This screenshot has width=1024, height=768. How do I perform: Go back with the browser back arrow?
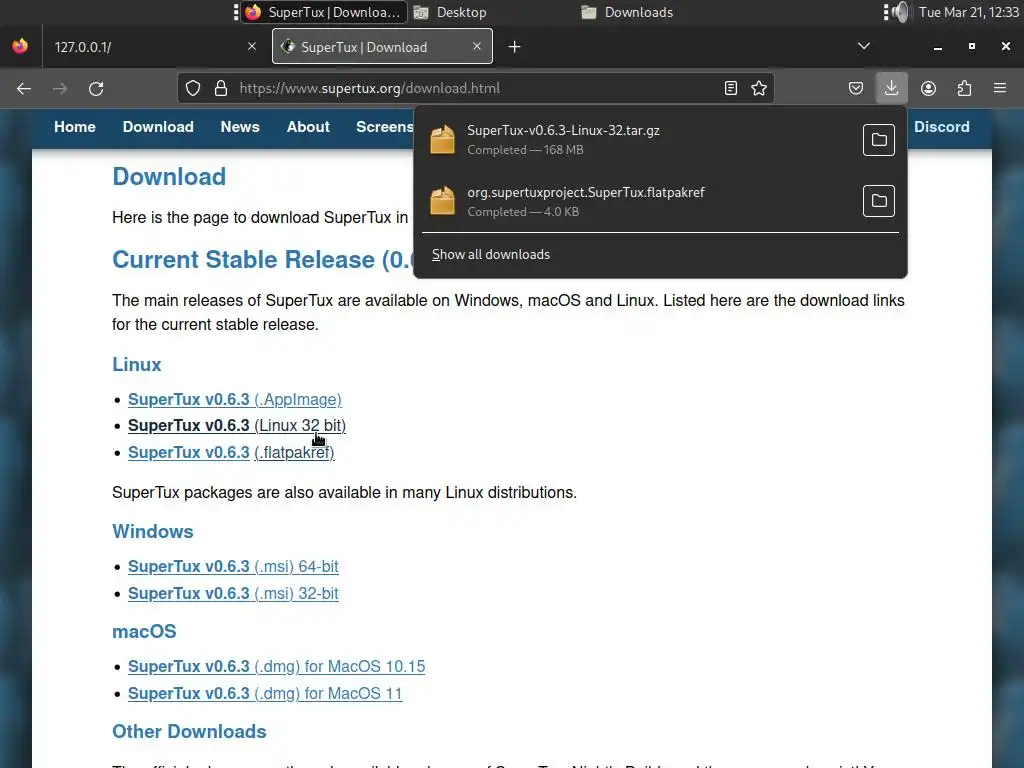(24, 88)
